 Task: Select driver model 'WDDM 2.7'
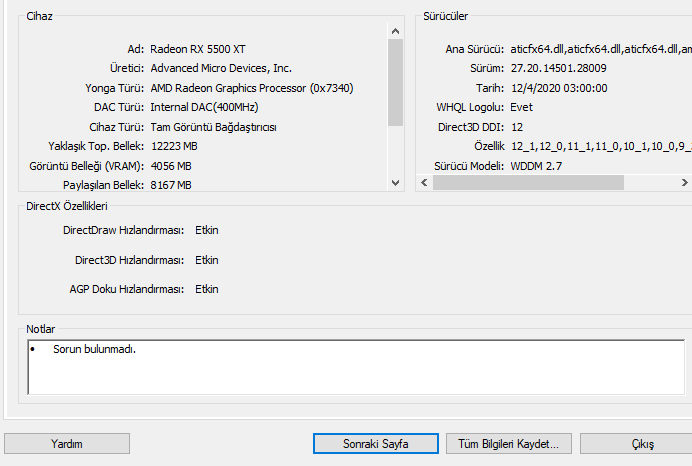coord(536,166)
